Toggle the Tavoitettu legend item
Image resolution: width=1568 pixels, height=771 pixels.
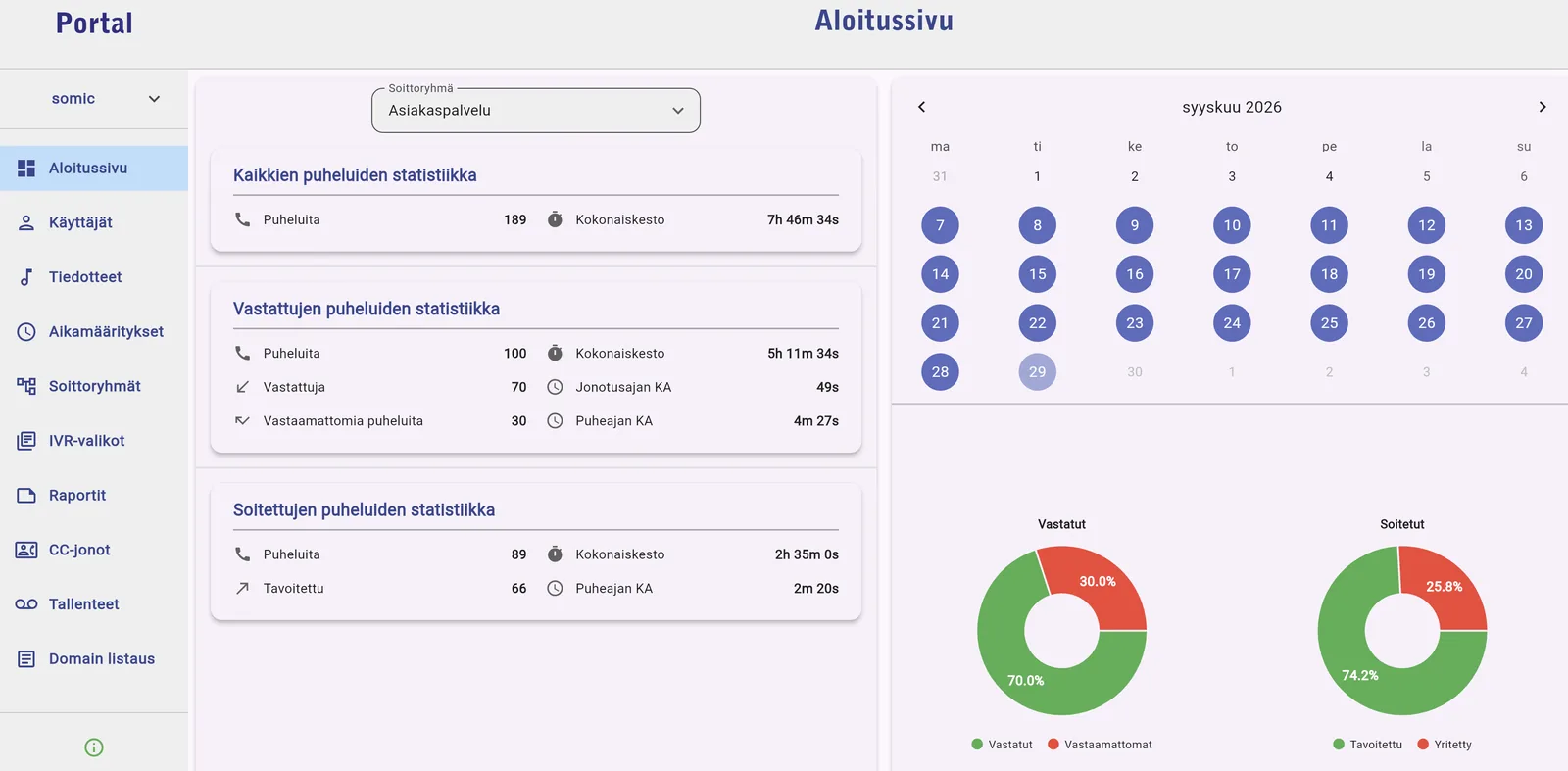point(1367,745)
